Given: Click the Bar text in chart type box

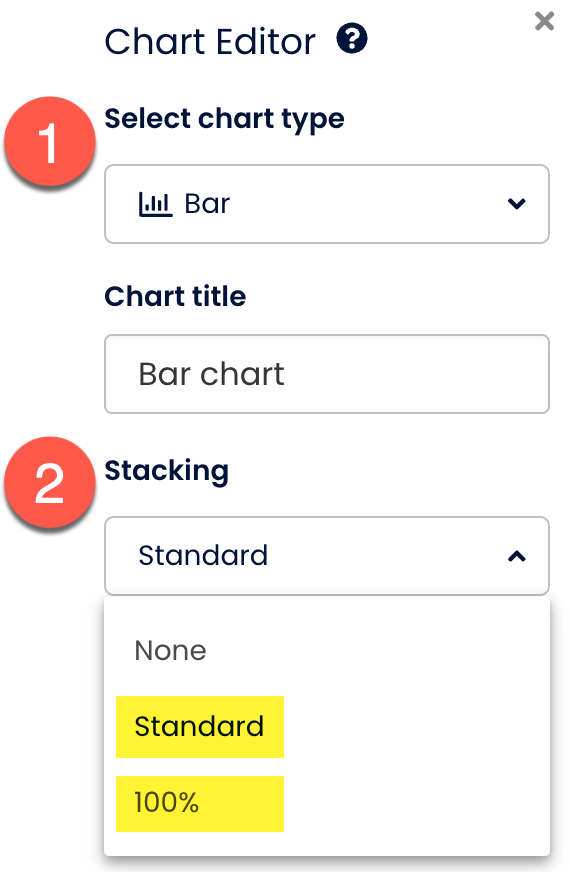Looking at the screenshot, I should 207,204.
